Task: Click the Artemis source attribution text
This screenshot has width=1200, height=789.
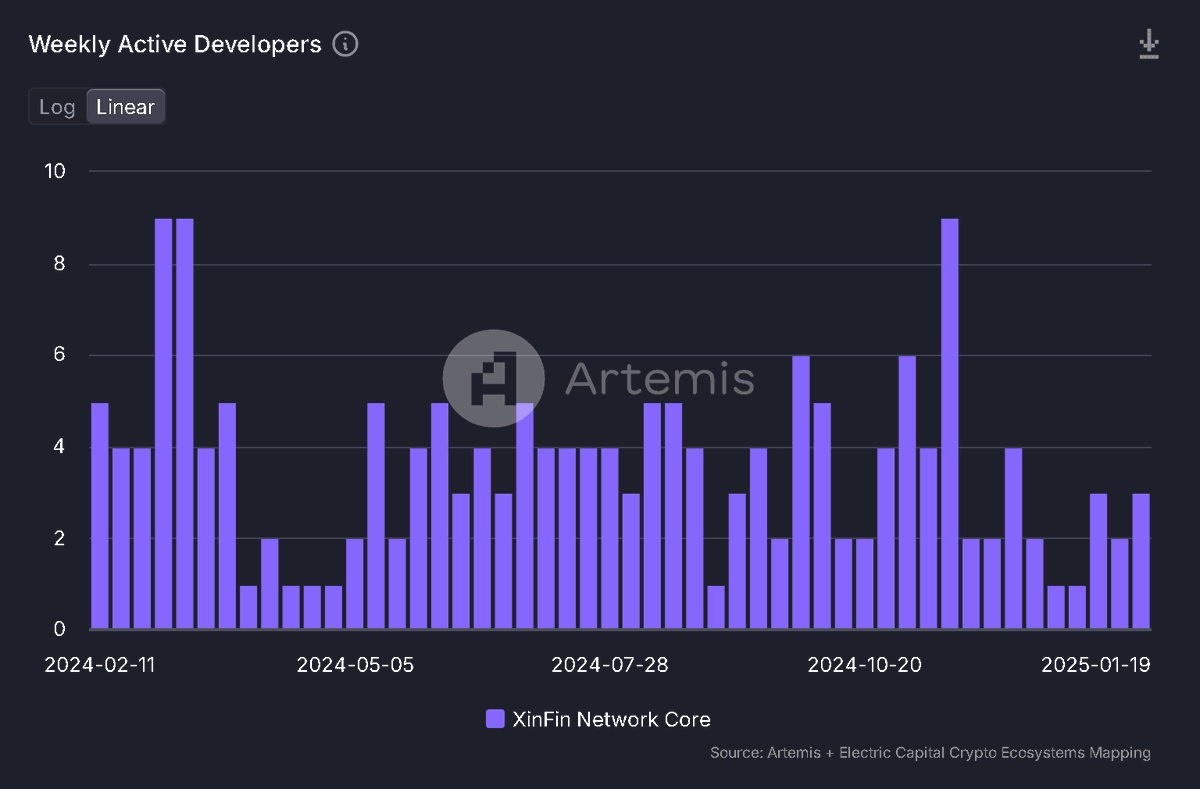Action: click(x=930, y=752)
